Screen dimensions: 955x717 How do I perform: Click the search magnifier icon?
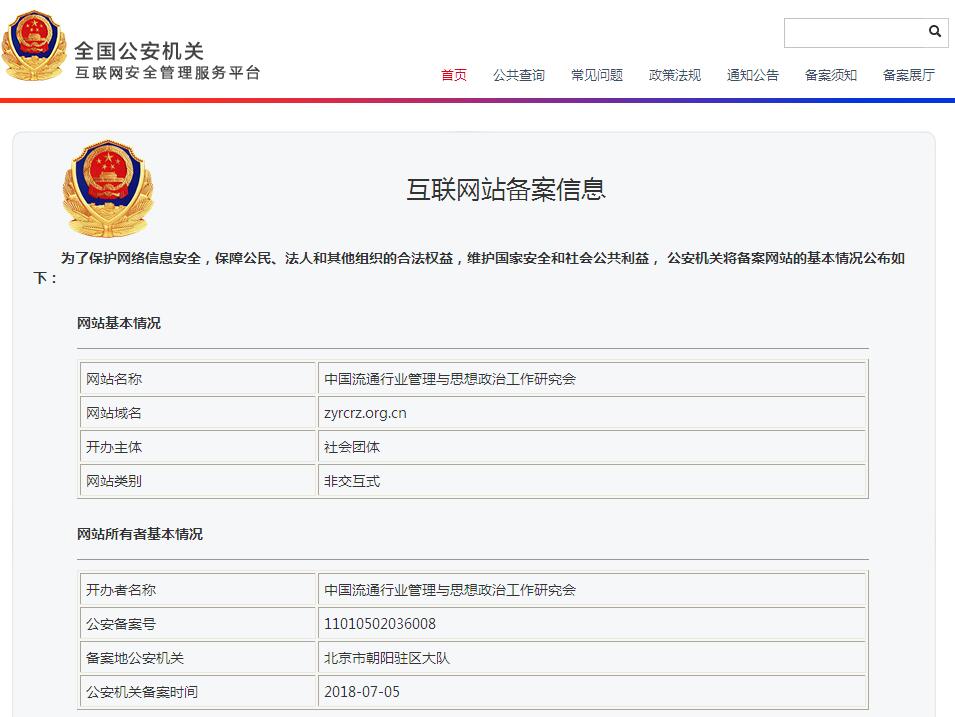(x=936, y=32)
